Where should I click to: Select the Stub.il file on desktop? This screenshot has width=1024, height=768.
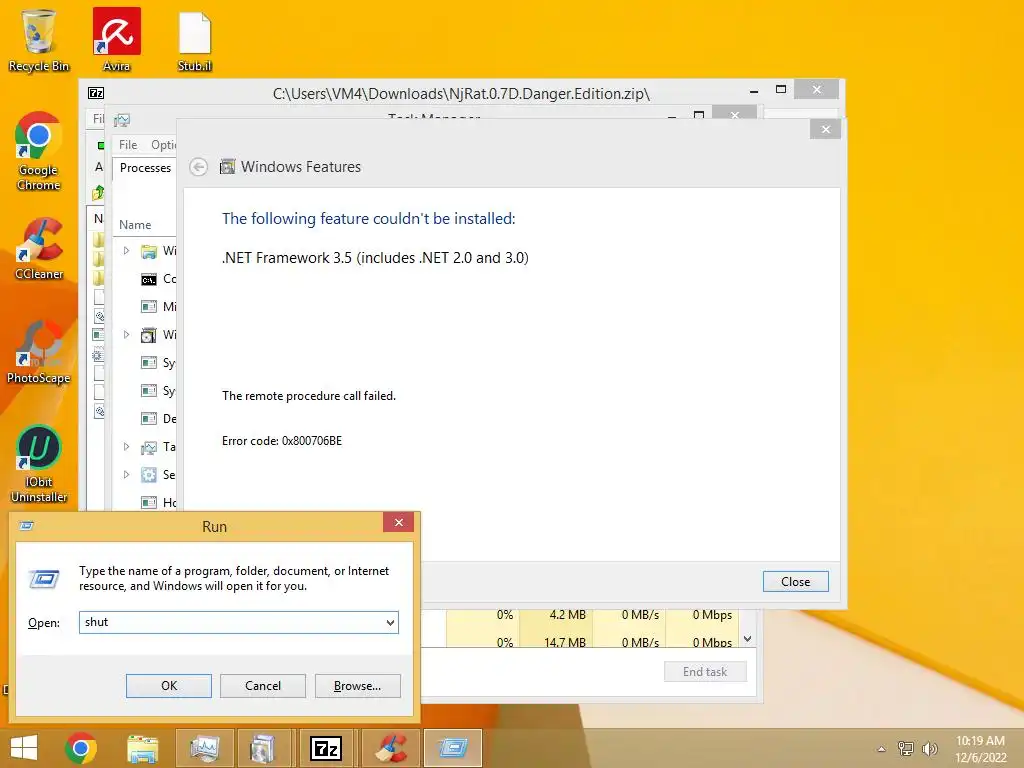[195, 40]
